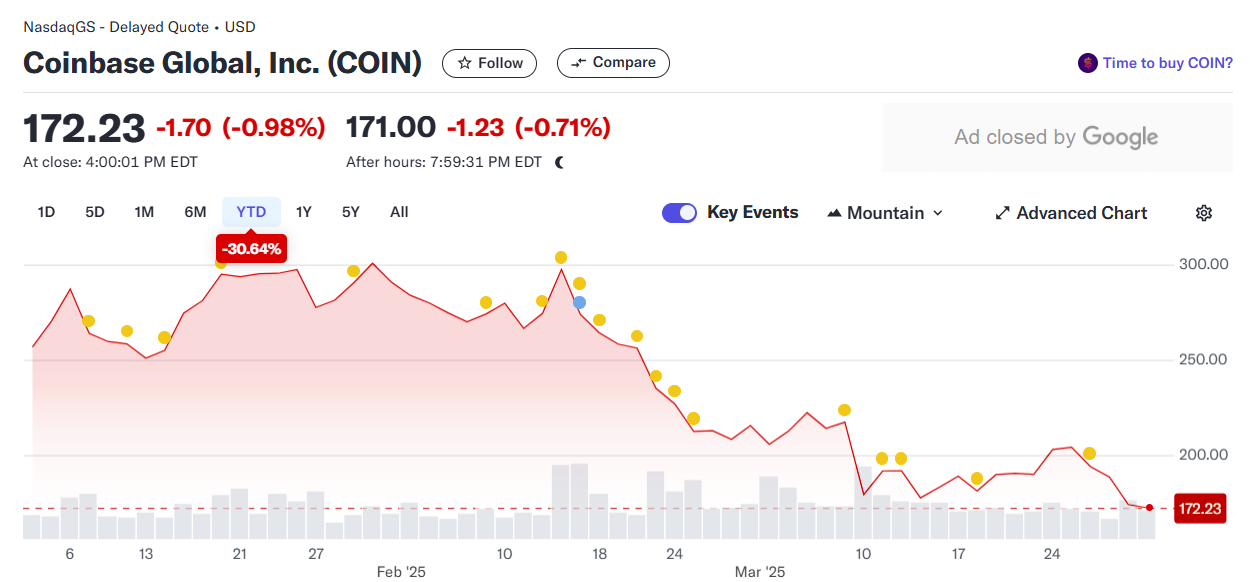
Task: Click the star icon in Follow button
Action: point(464,63)
